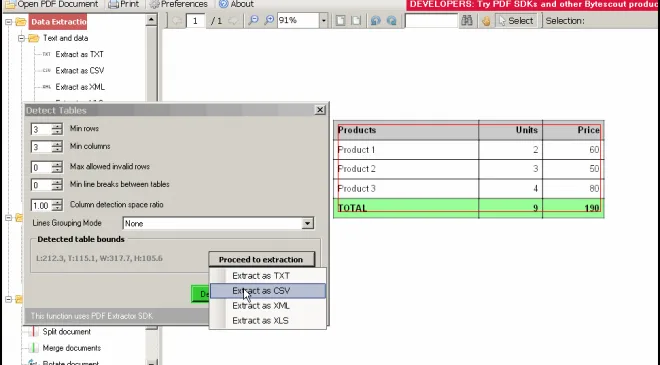The image size is (660, 365).
Task: Click the Min rows spinner arrows
Action: click(57, 129)
